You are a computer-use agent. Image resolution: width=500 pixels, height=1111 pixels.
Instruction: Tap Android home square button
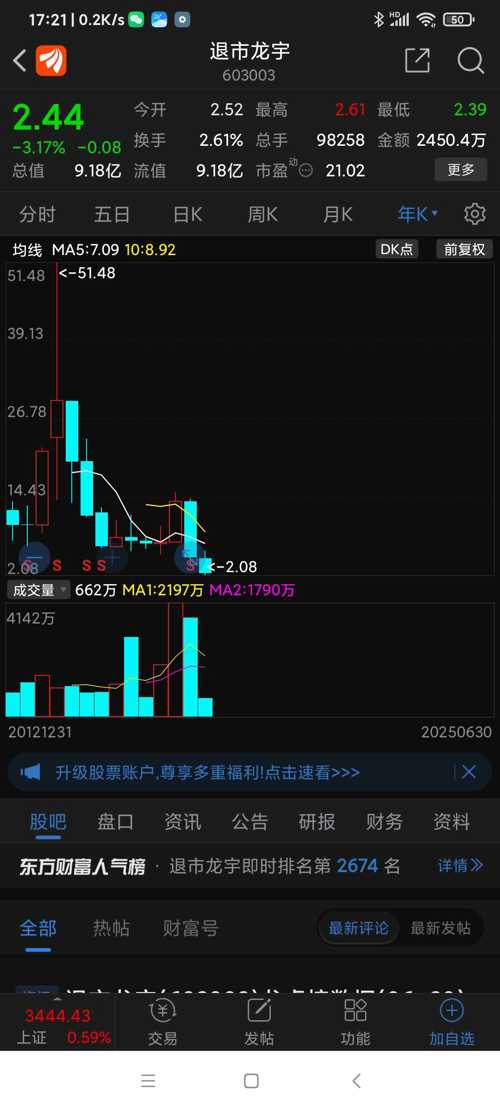251,1081
